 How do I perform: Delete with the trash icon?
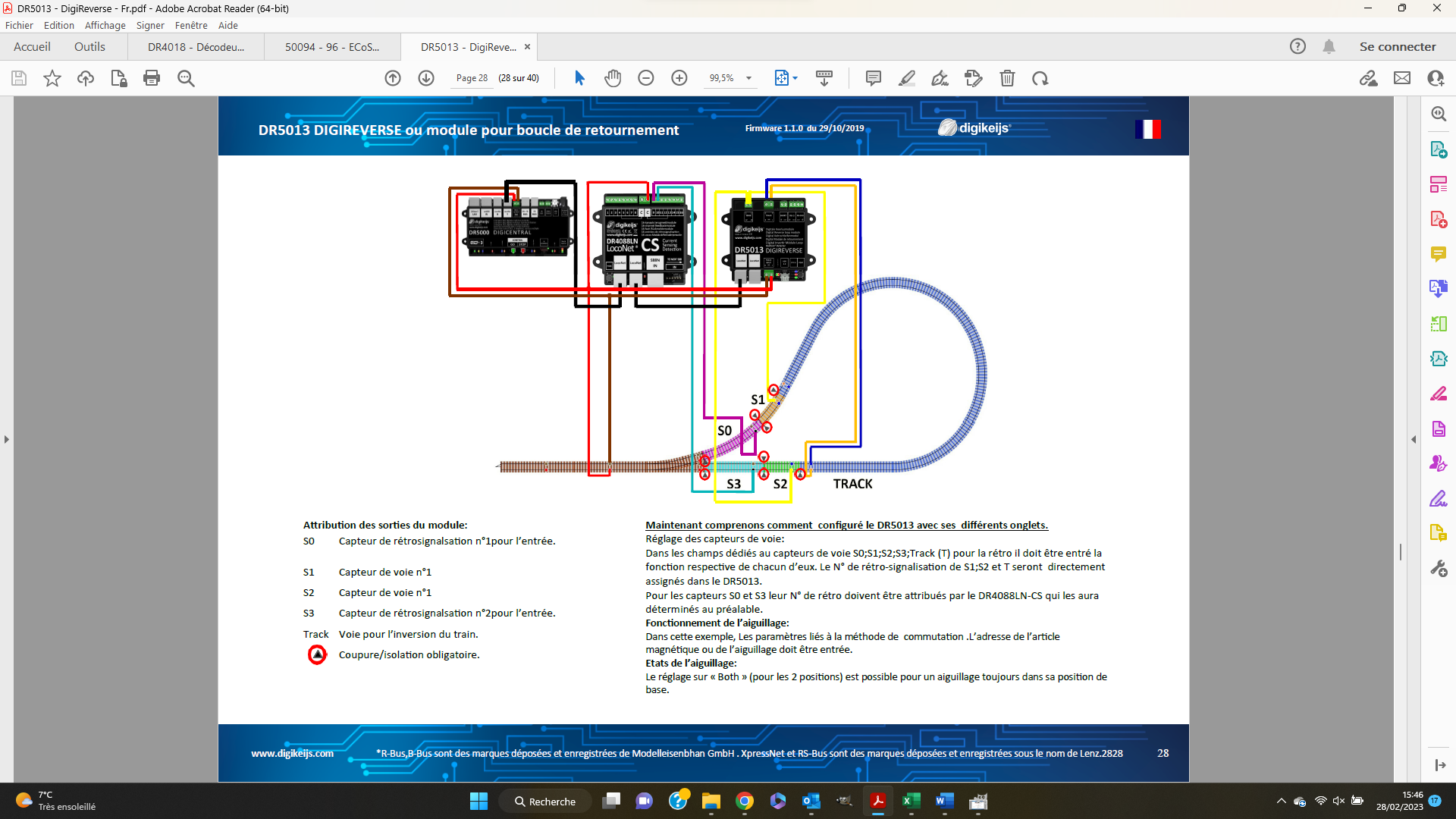(x=1007, y=78)
